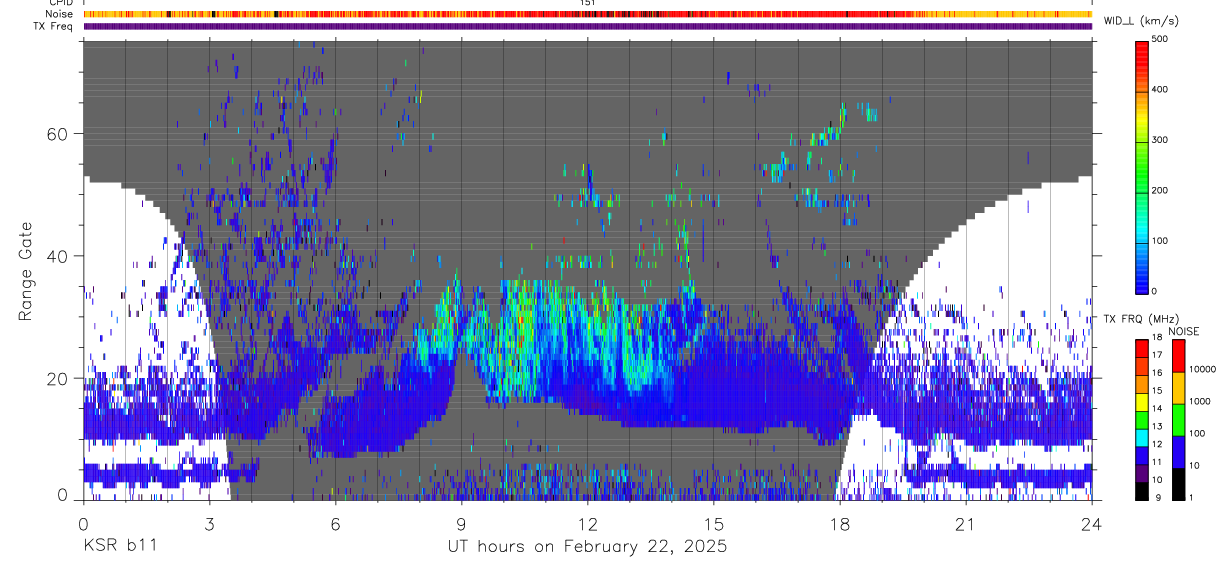
Task: Click the 9 tick on the UT hours axis
Action: click(x=461, y=523)
